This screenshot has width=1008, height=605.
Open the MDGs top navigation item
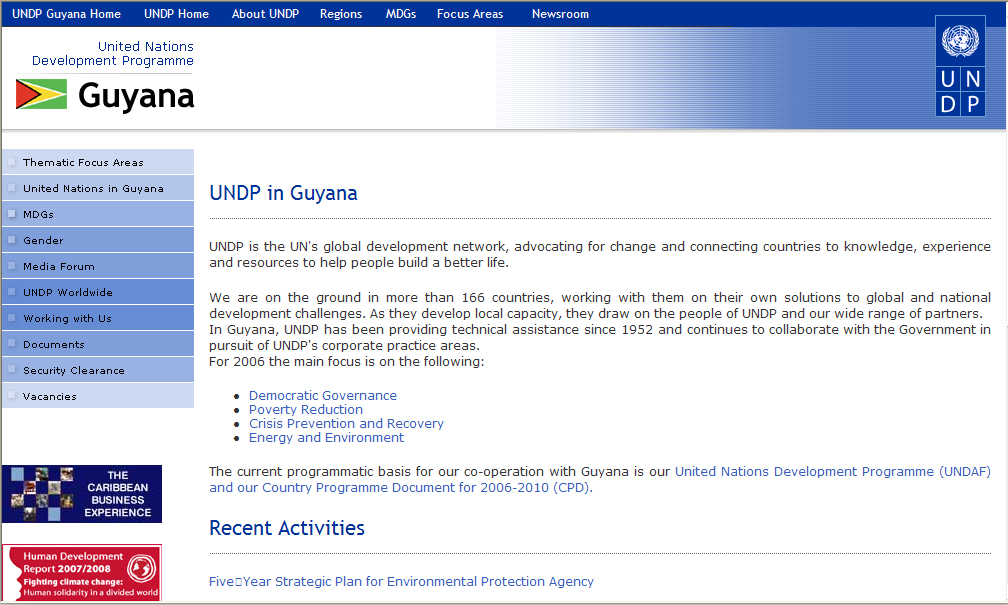(x=400, y=14)
